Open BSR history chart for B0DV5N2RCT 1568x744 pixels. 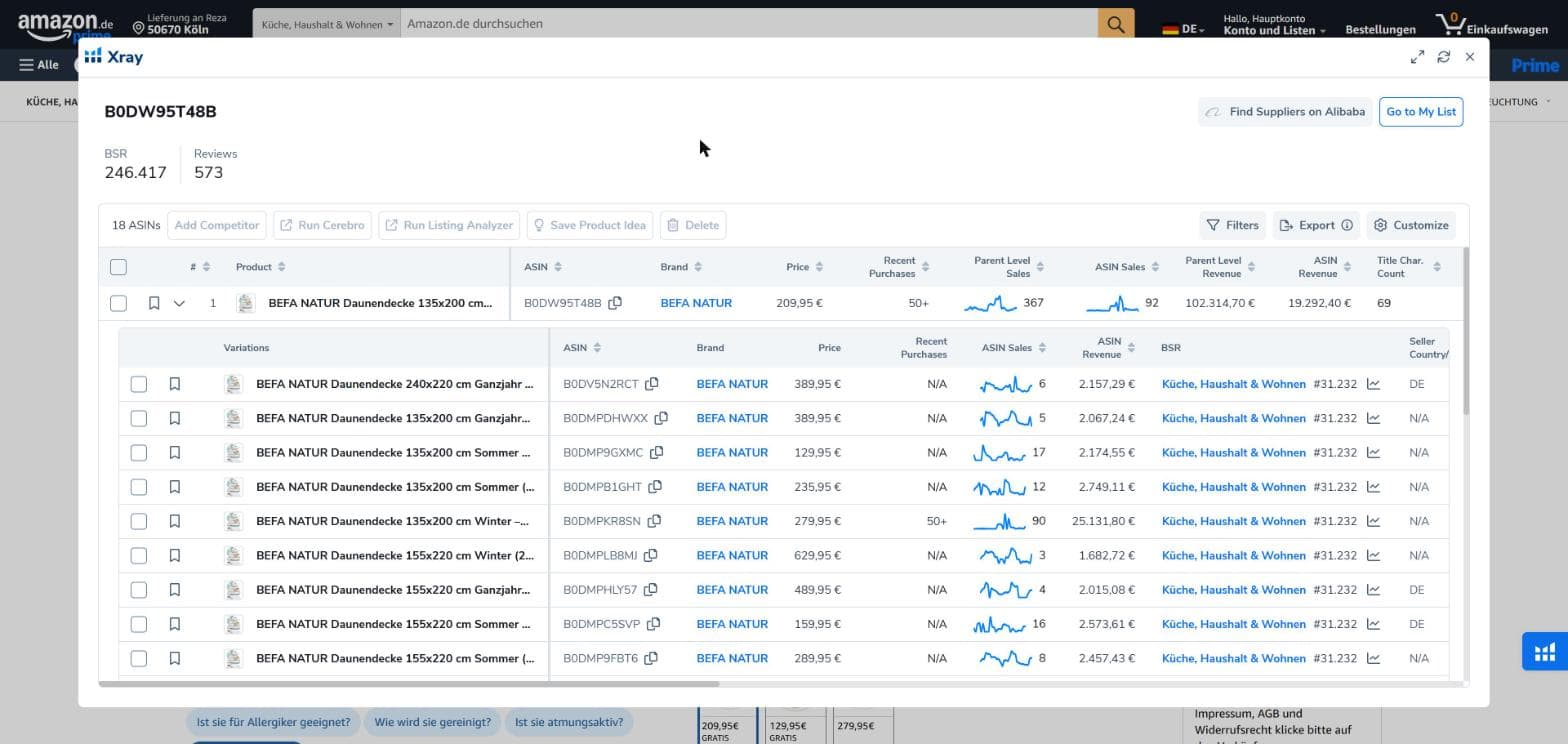click(1373, 384)
